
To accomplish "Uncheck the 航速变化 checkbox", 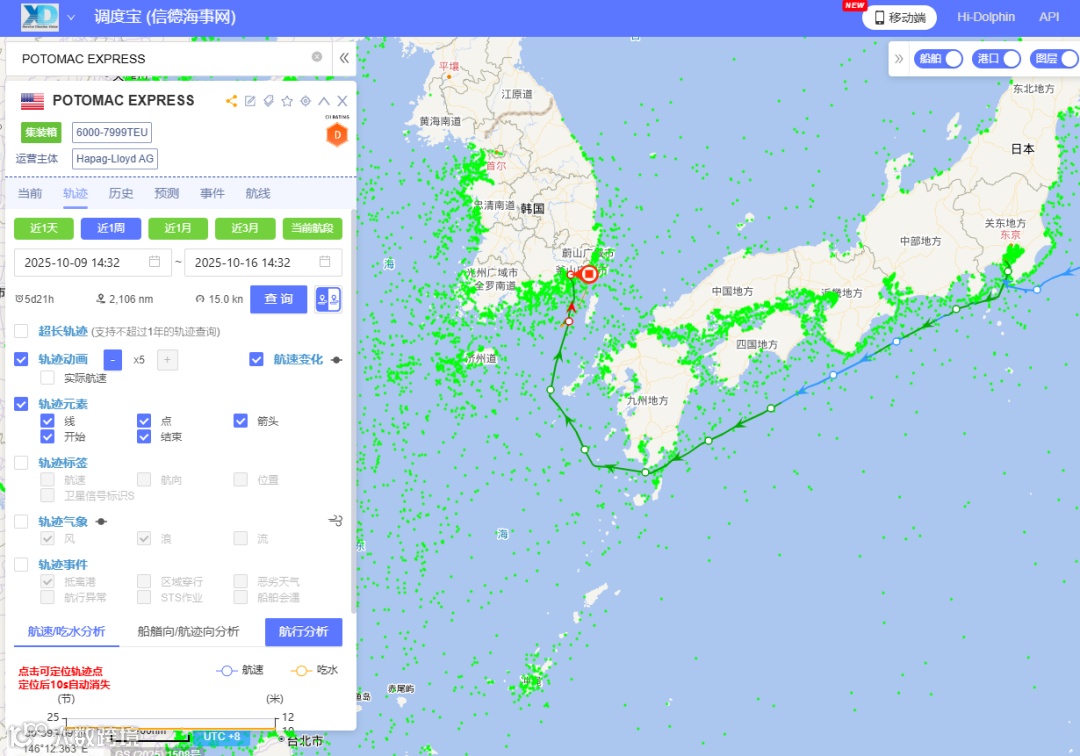I will coord(256,359).
